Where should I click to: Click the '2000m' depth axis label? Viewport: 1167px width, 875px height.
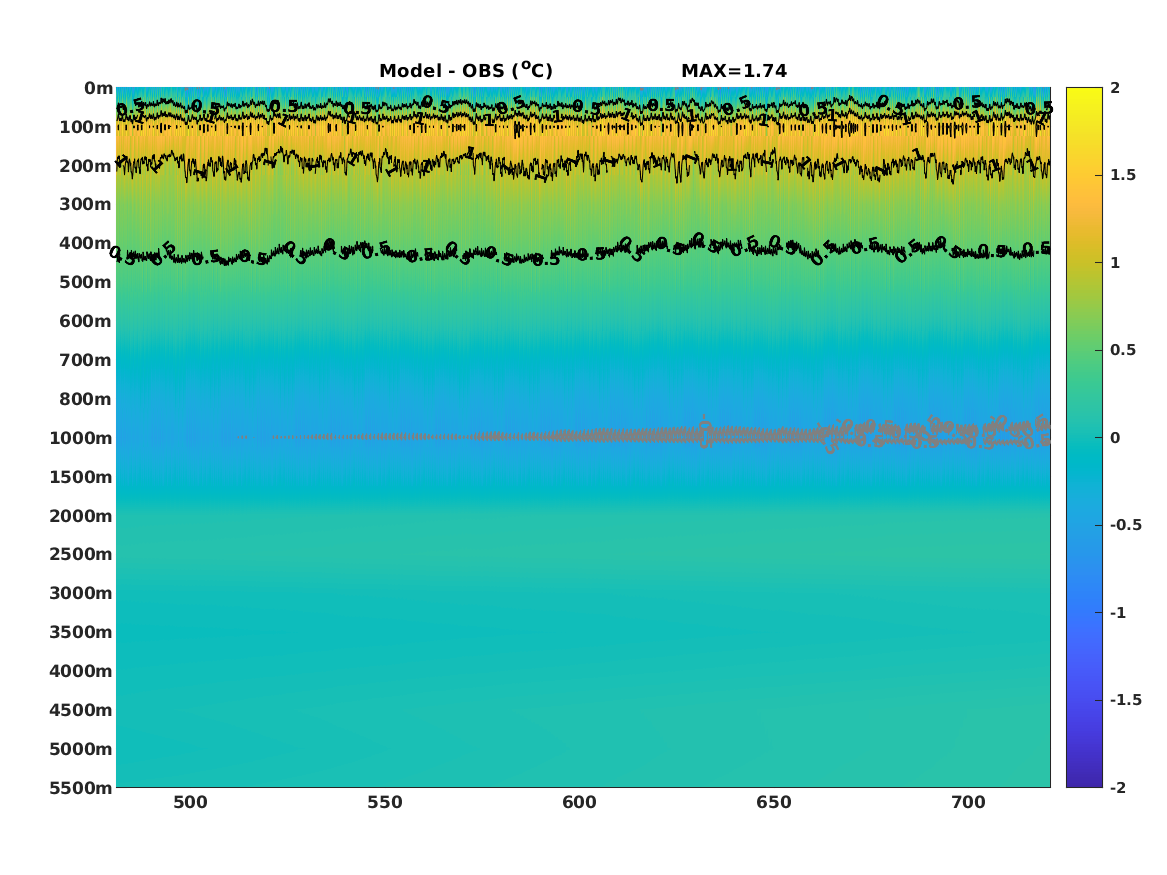pos(80,516)
